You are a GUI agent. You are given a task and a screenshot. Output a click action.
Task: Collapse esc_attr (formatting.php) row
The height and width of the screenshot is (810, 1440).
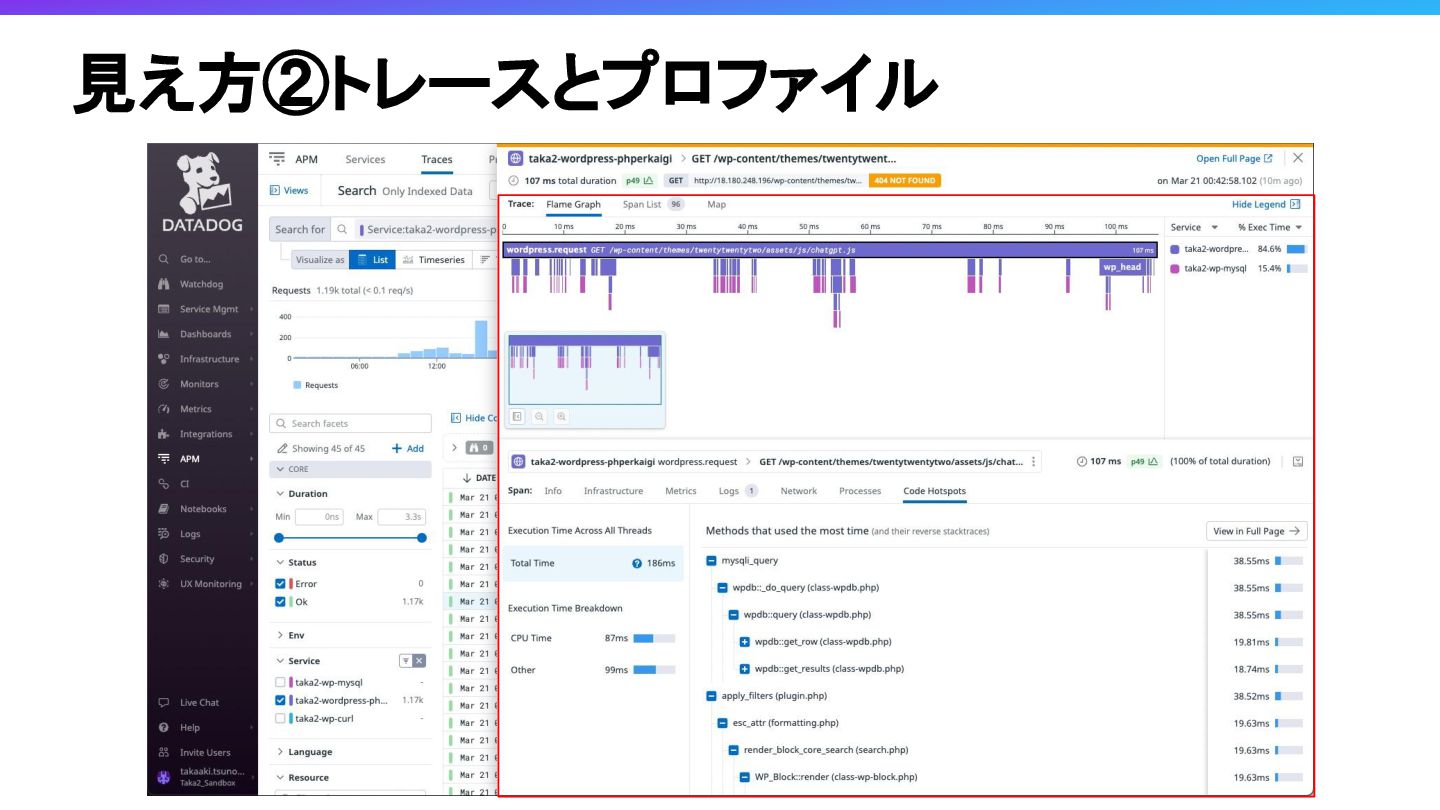click(723, 723)
